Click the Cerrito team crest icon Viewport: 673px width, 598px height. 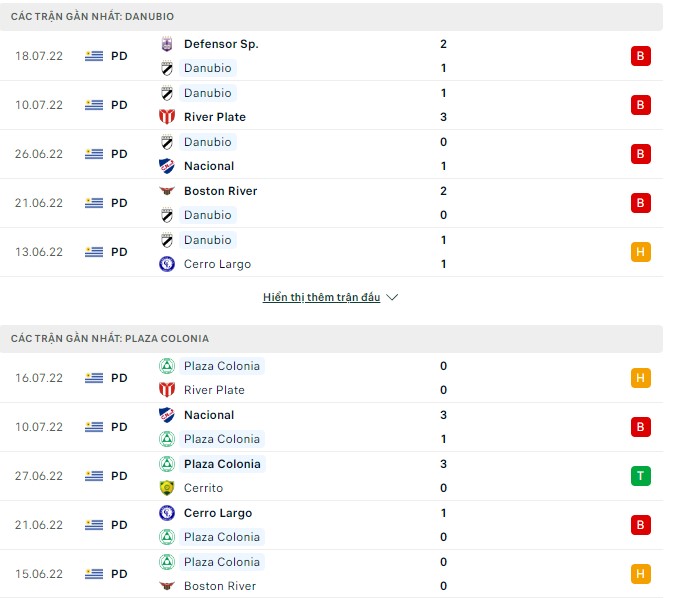[x=167, y=488]
